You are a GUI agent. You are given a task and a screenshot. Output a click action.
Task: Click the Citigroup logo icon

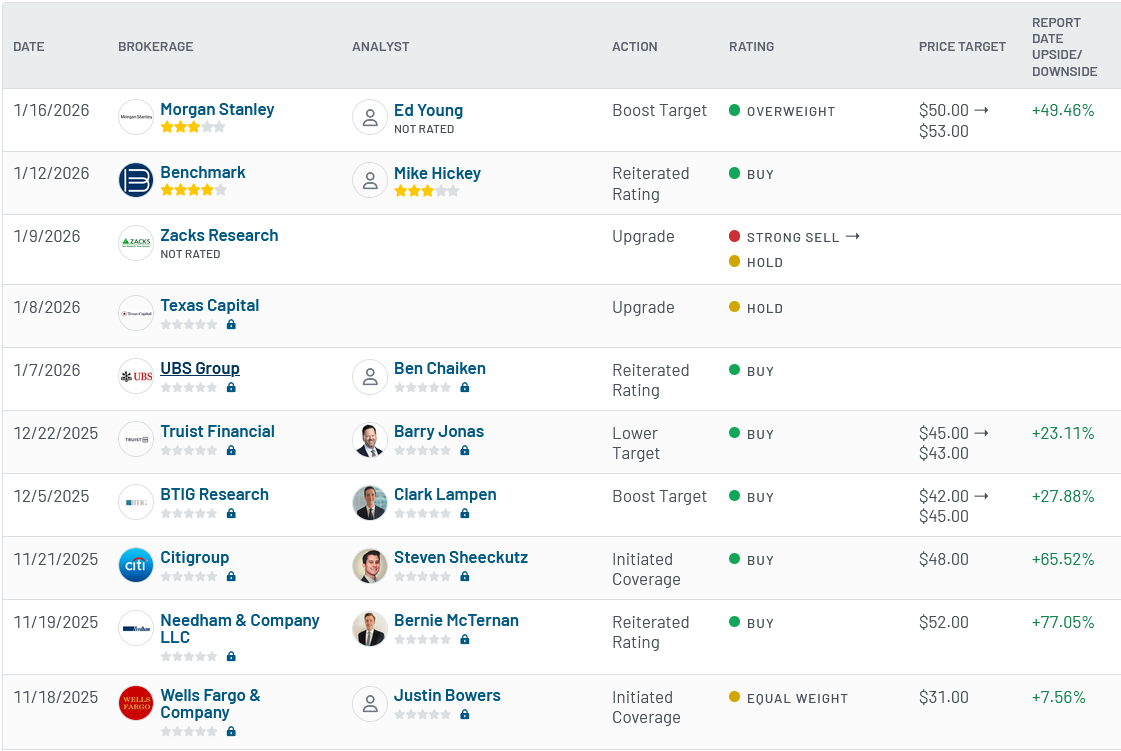pyautogui.click(x=136, y=565)
